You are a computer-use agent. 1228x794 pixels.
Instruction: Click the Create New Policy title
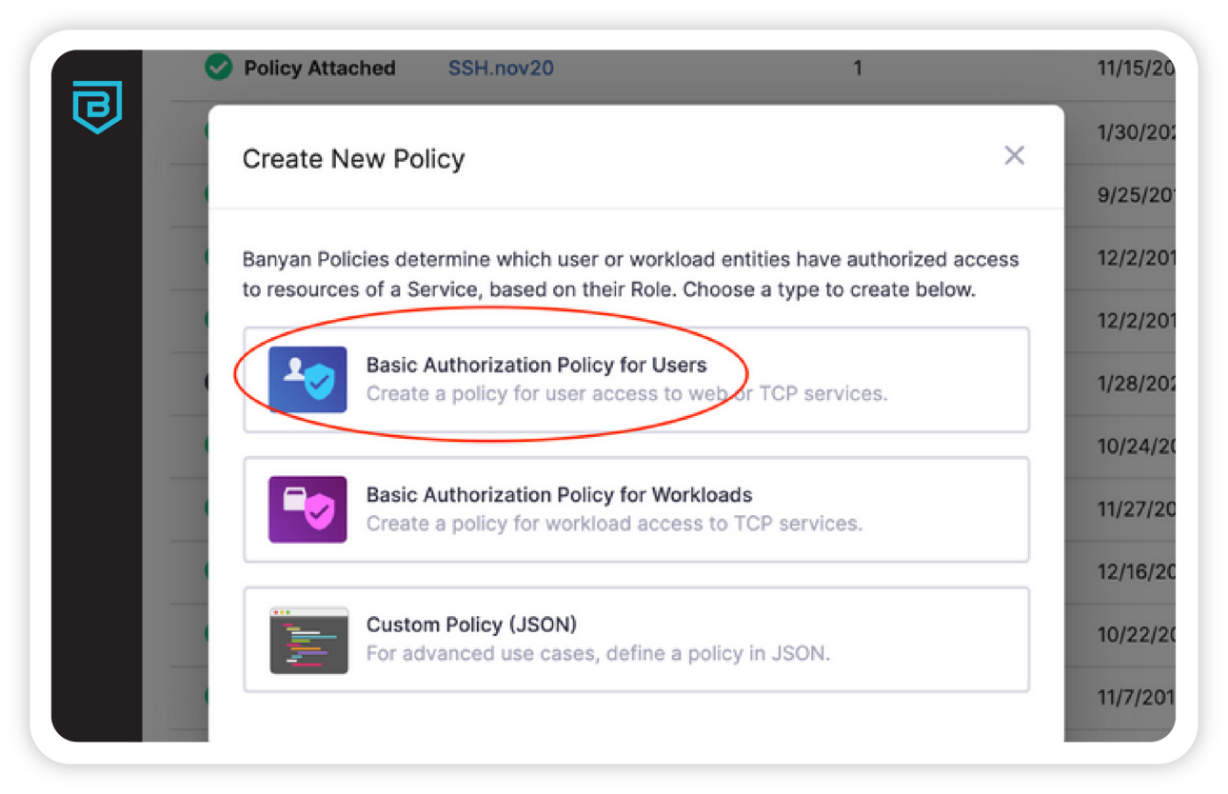pos(354,159)
